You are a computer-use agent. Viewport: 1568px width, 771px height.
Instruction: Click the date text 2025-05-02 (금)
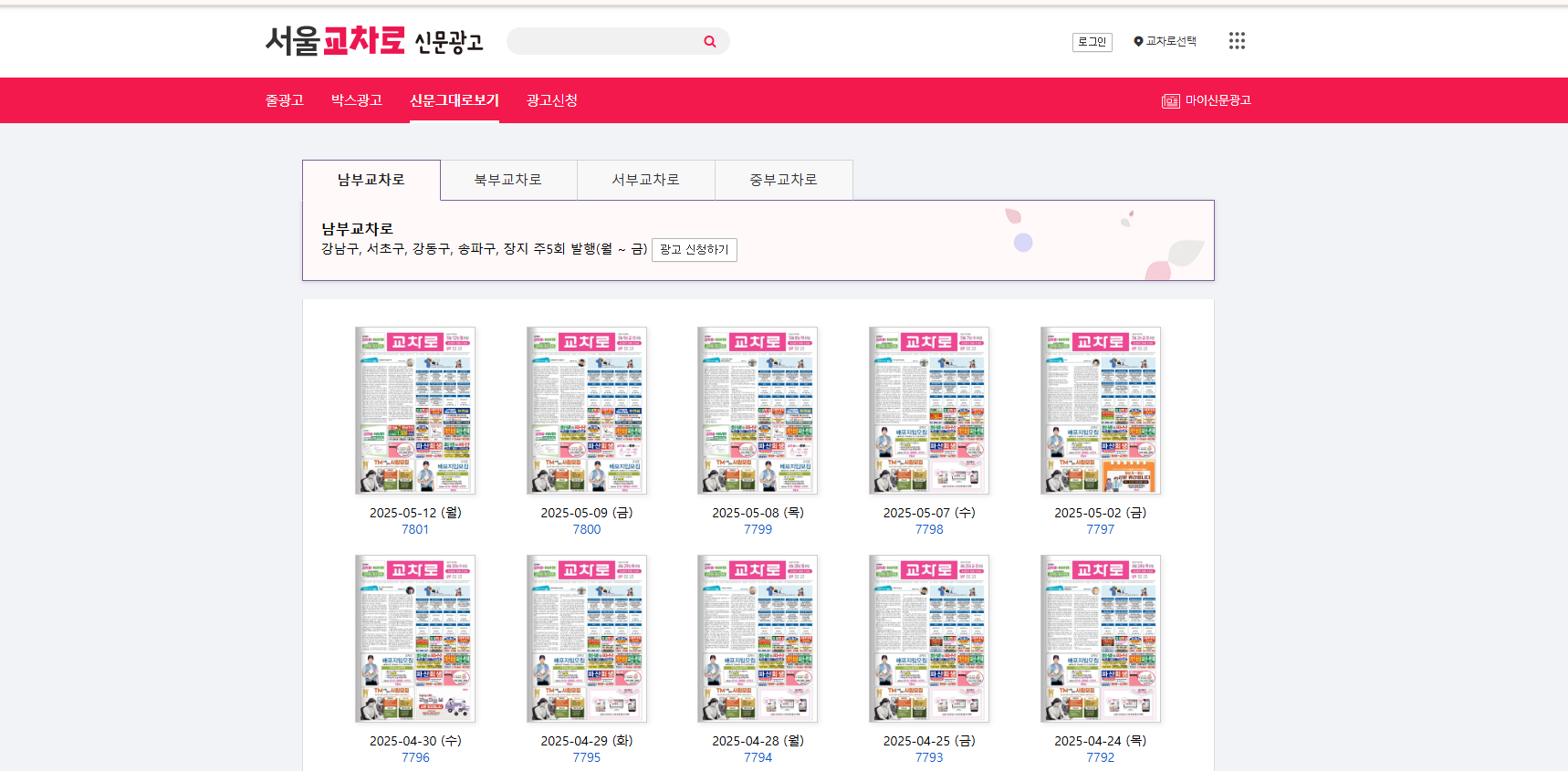tap(1101, 513)
